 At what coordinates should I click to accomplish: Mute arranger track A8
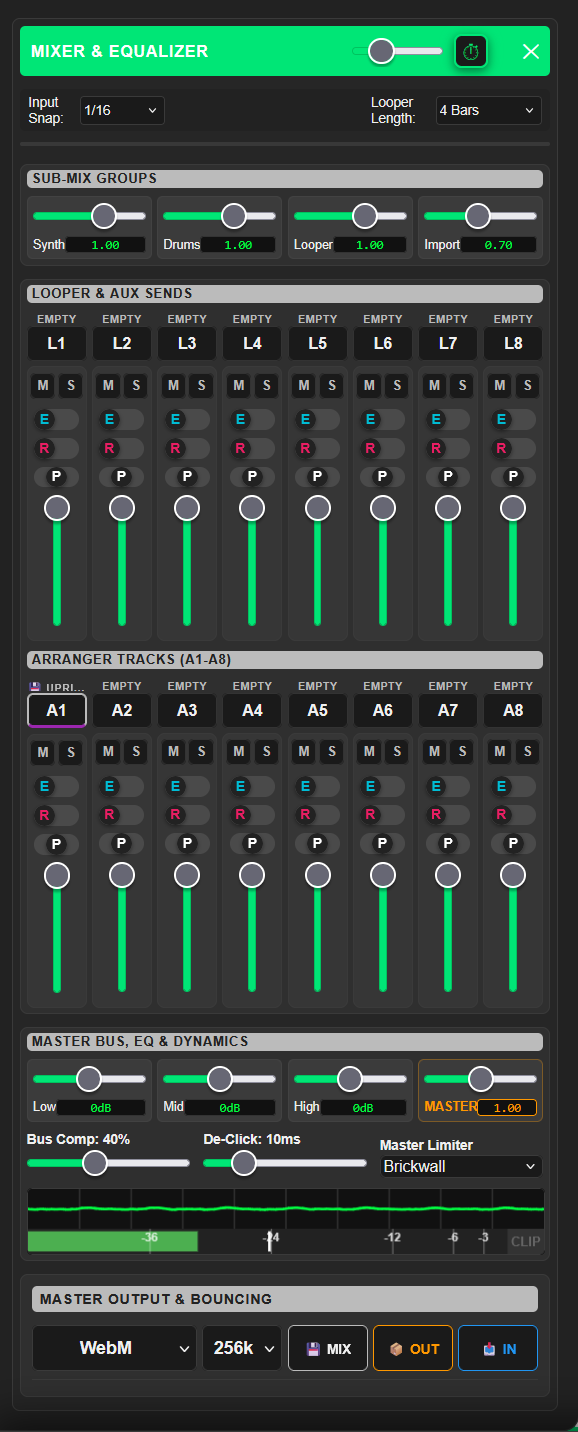click(500, 752)
